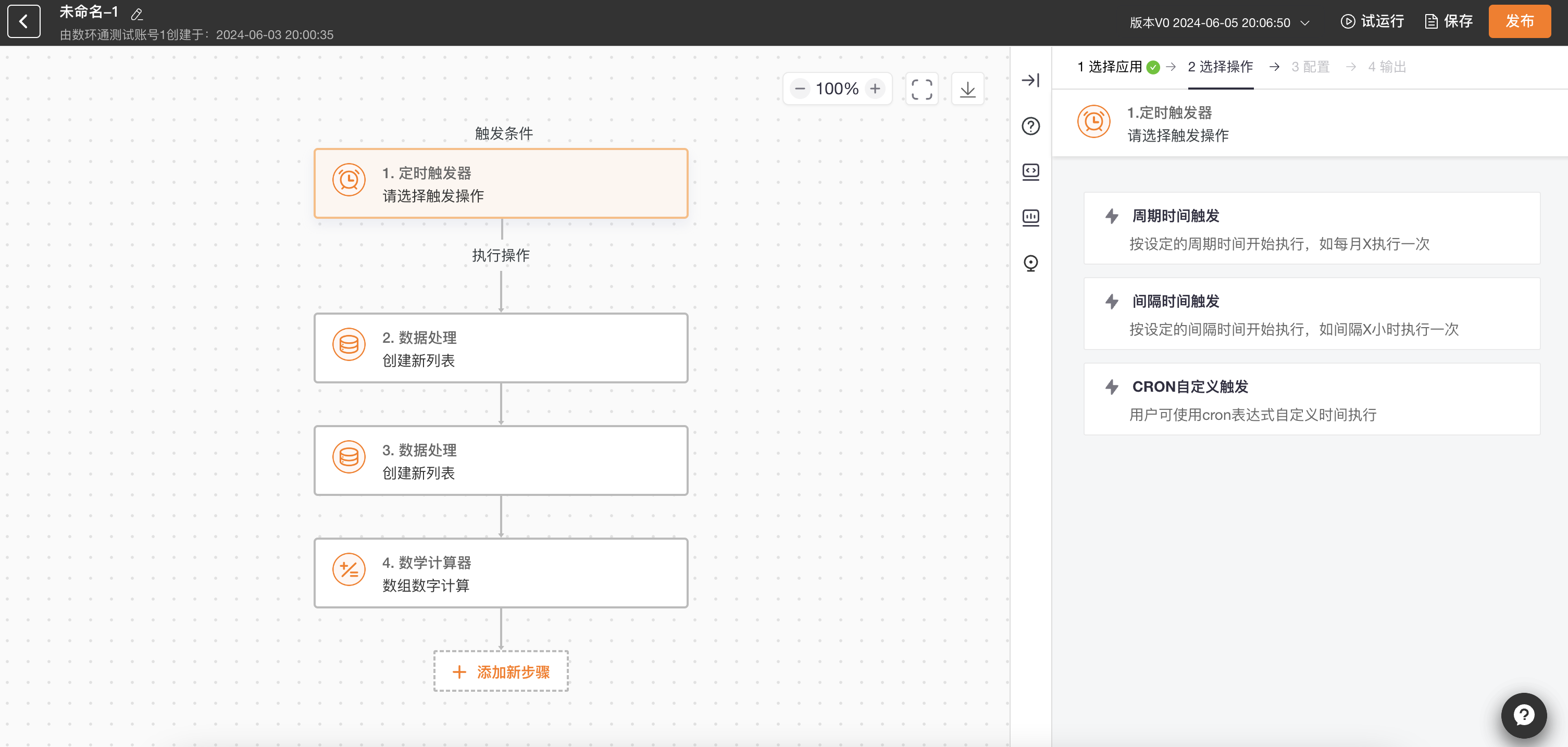Zoom out with the minus icon
Screen dimensions: 1568x747
(800, 89)
